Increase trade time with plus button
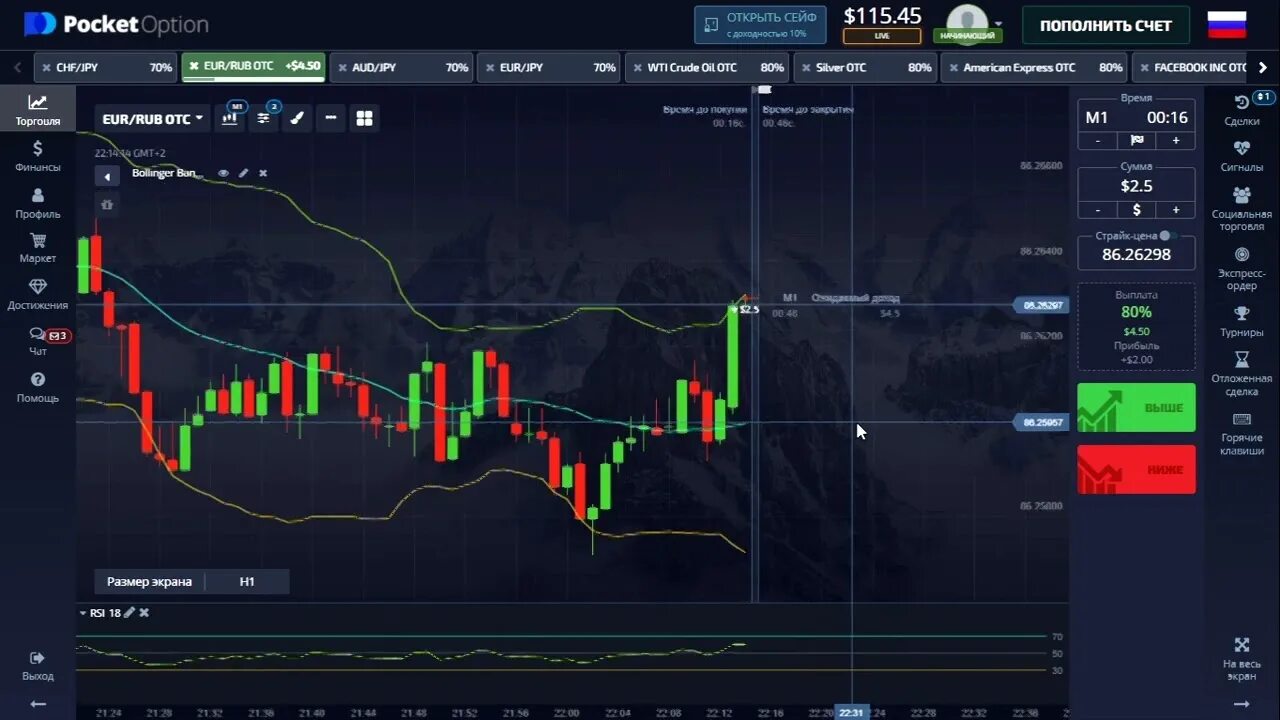Screen dimensions: 1280x720 [1175, 140]
